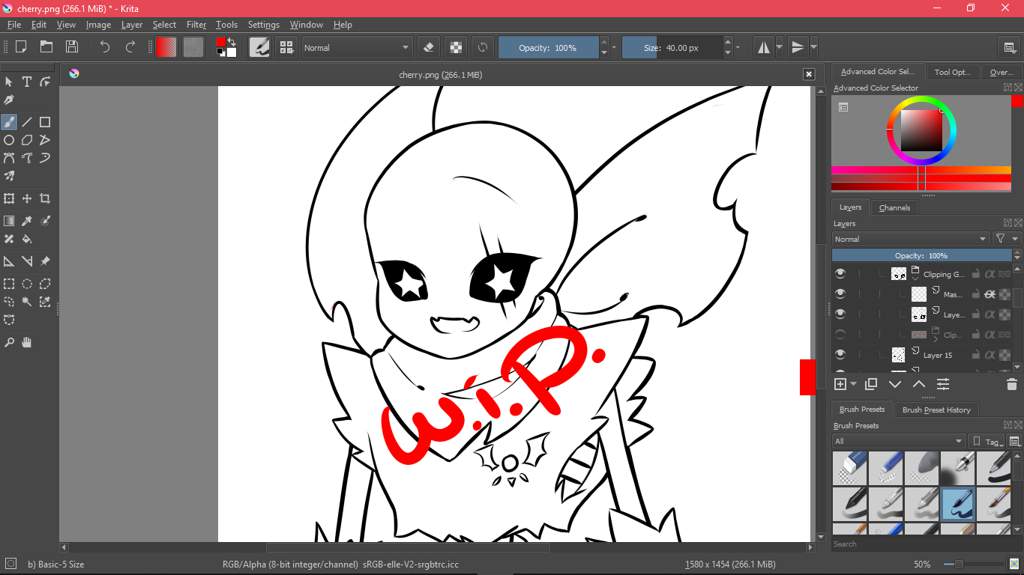1024x575 pixels.
Task: Select the Crop tool
Action: point(45,199)
